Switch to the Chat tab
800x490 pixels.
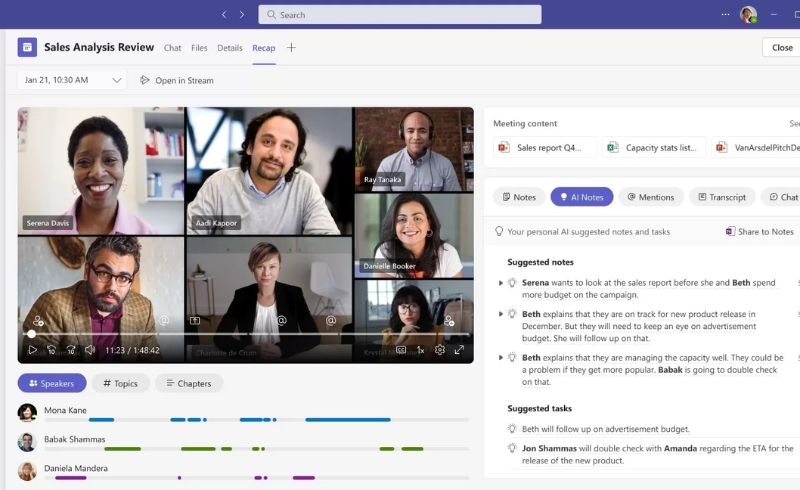tap(172, 48)
